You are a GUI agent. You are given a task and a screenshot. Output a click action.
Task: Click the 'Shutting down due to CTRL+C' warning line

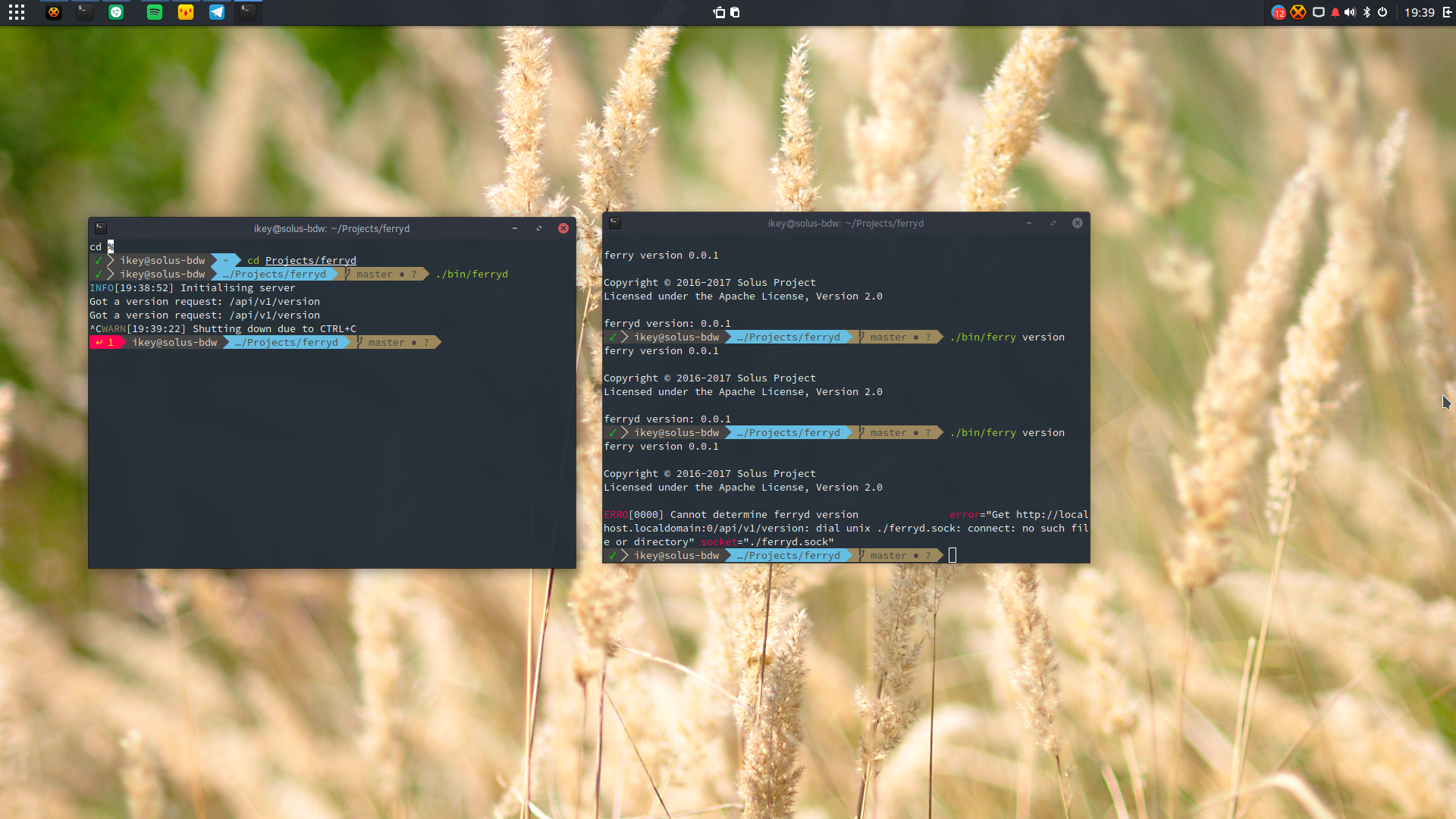223,329
